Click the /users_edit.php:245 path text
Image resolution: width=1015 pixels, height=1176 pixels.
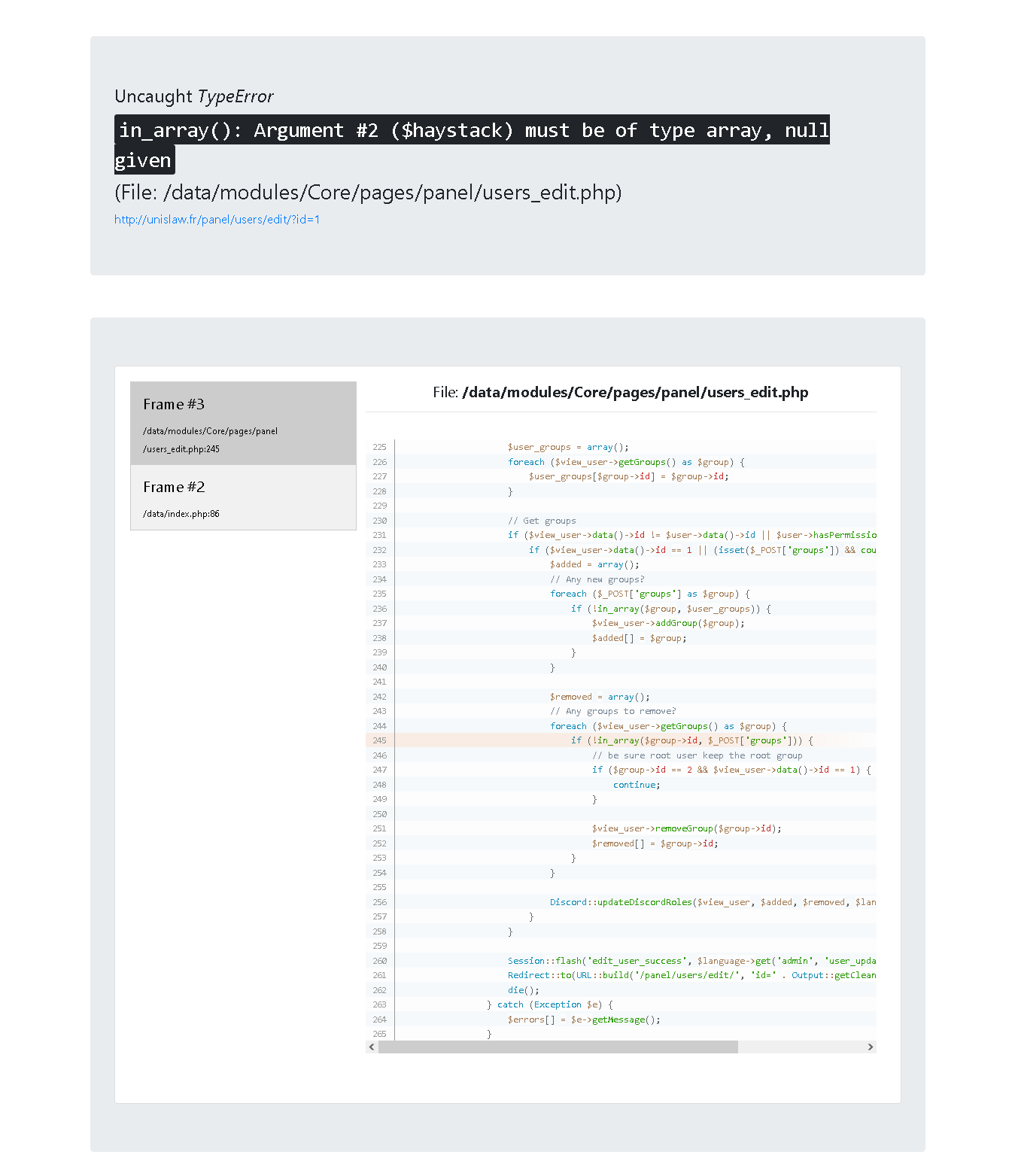pyautogui.click(x=181, y=448)
